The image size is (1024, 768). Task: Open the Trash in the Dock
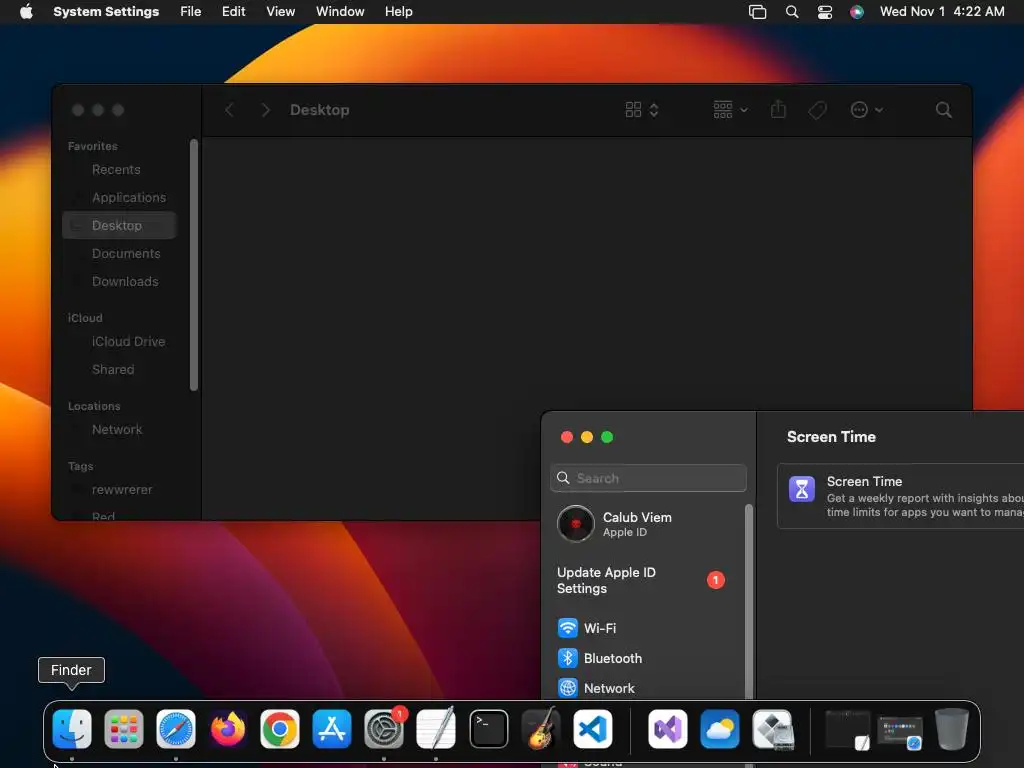coord(952,729)
